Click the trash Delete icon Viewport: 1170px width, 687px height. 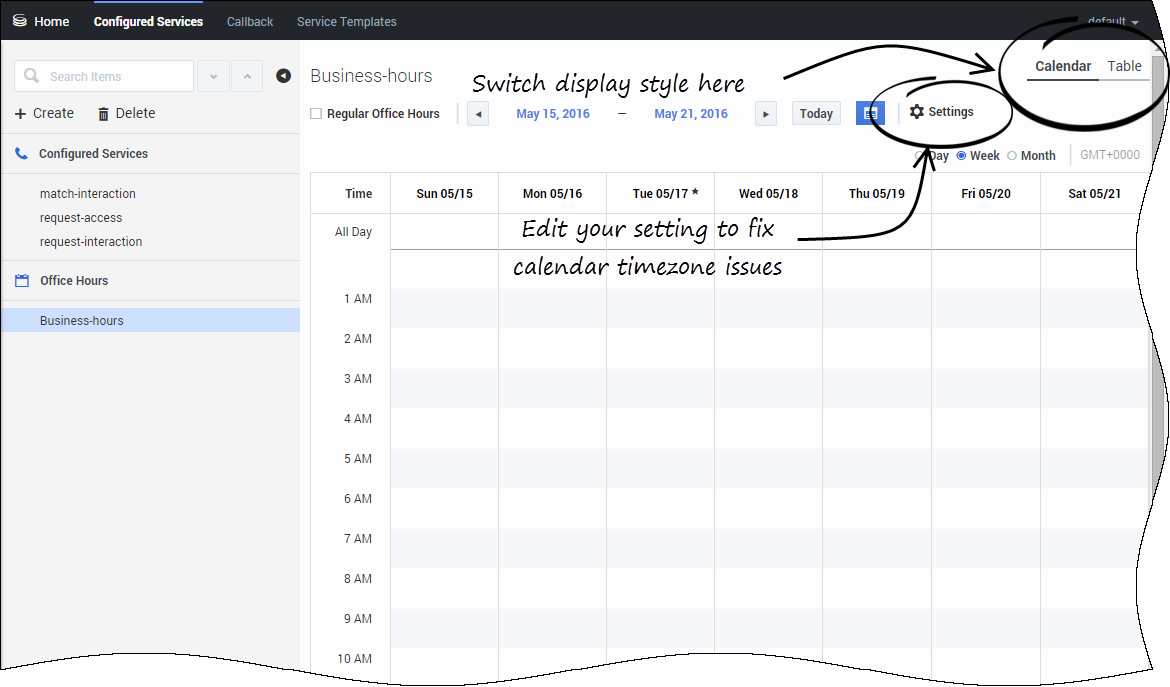pos(103,114)
